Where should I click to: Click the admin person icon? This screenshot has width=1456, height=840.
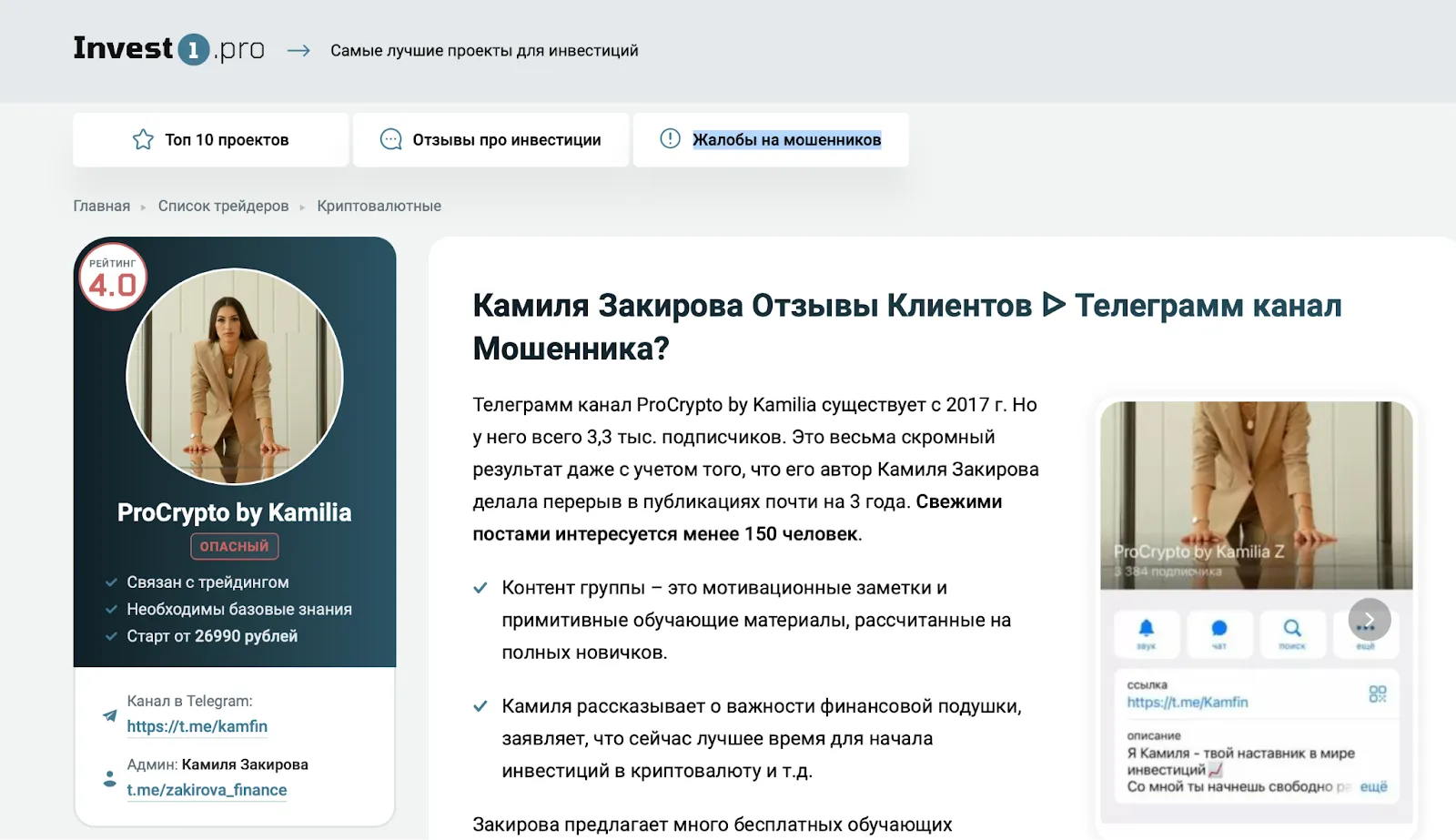click(109, 779)
